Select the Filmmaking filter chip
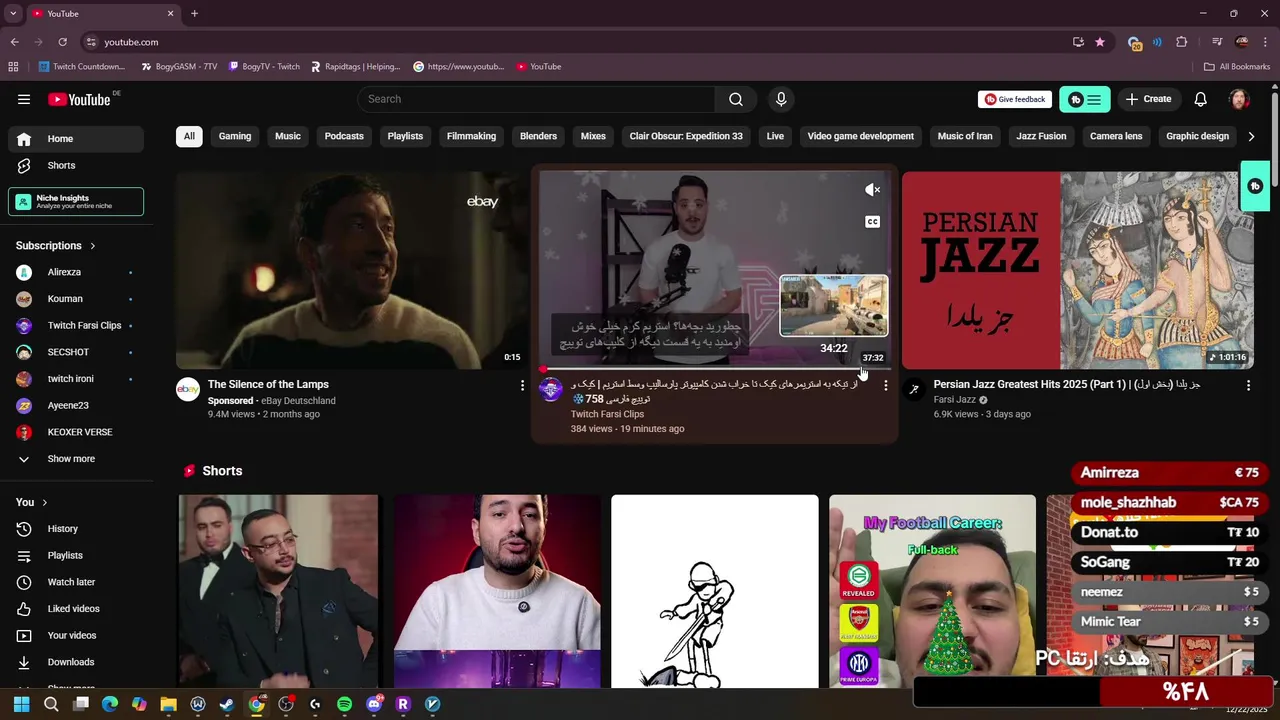Image resolution: width=1280 pixels, height=720 pixels. pyautogui.click(x=471, y=136)
